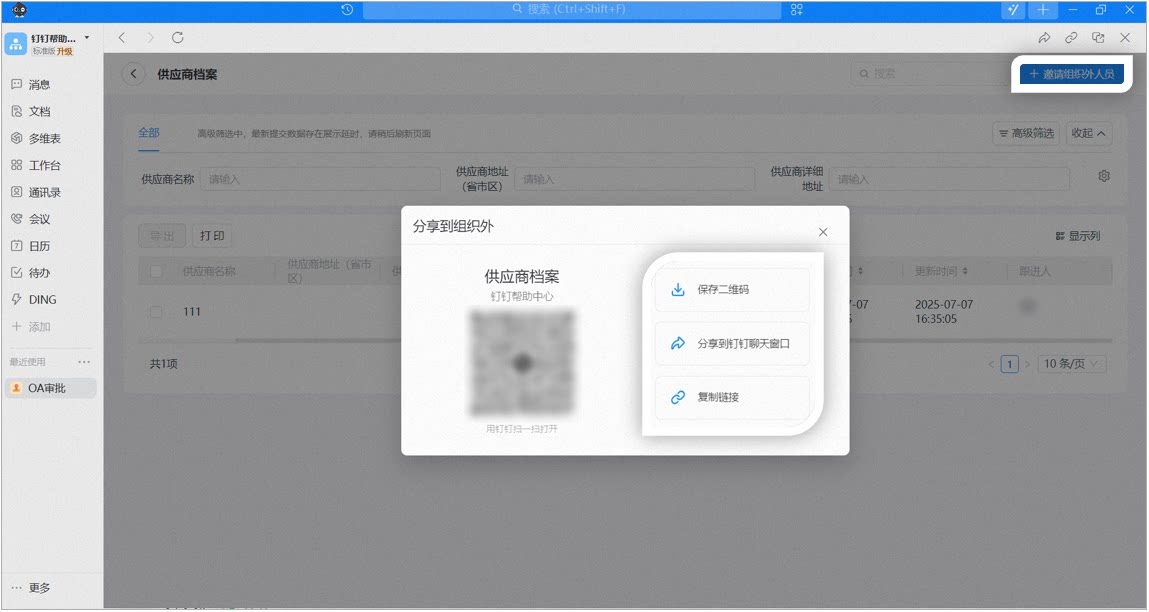Click previous page arrow in pagination
This screenshot has height=612, width=1149.
coord(991,364)
